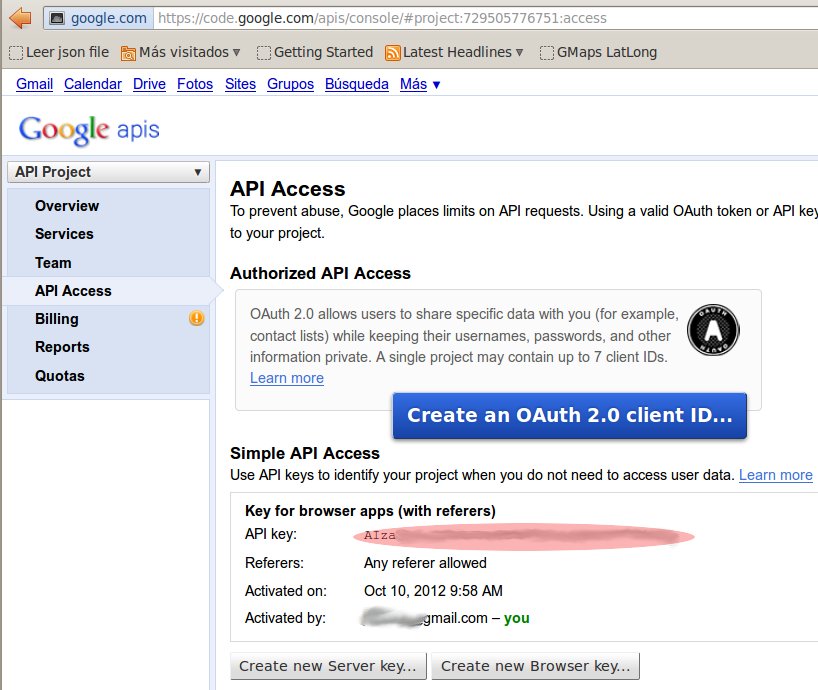The image size is (818, 690).
Task: Select Overview in the sidebar
Action: tap(67, 206)
